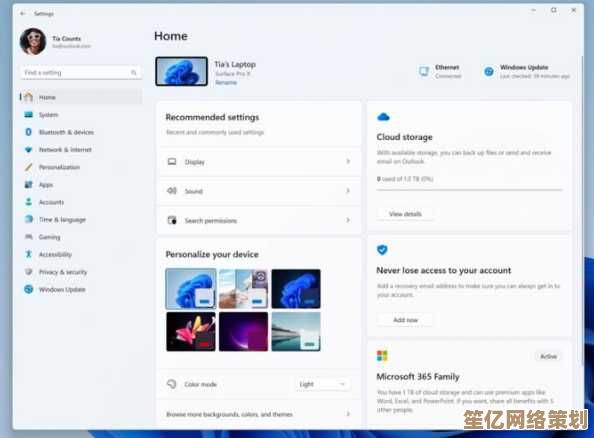This screenshot has height=438, width=594.
Task: Click the Active badge on Microsoft 365
Action: (x=548, y=356)
